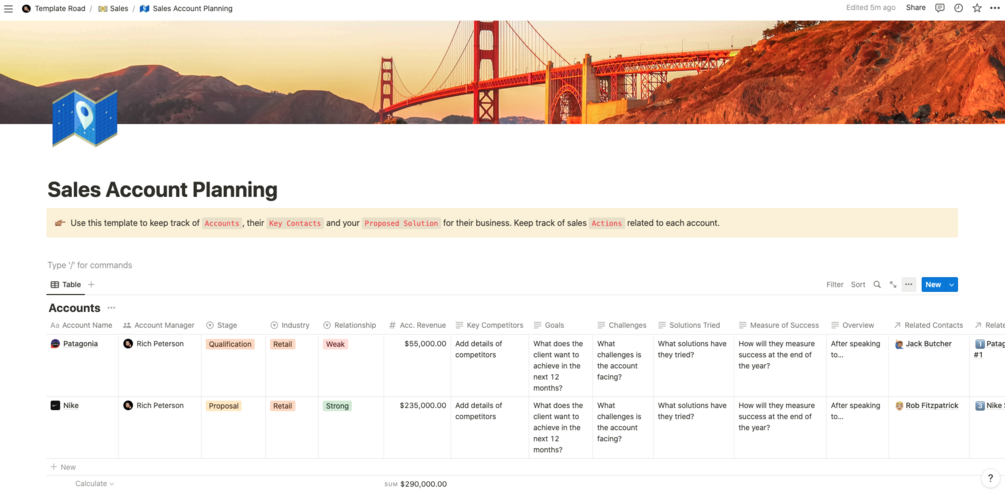
Task: Click the Patagonia account name
Action: click(x=81, y=344)
